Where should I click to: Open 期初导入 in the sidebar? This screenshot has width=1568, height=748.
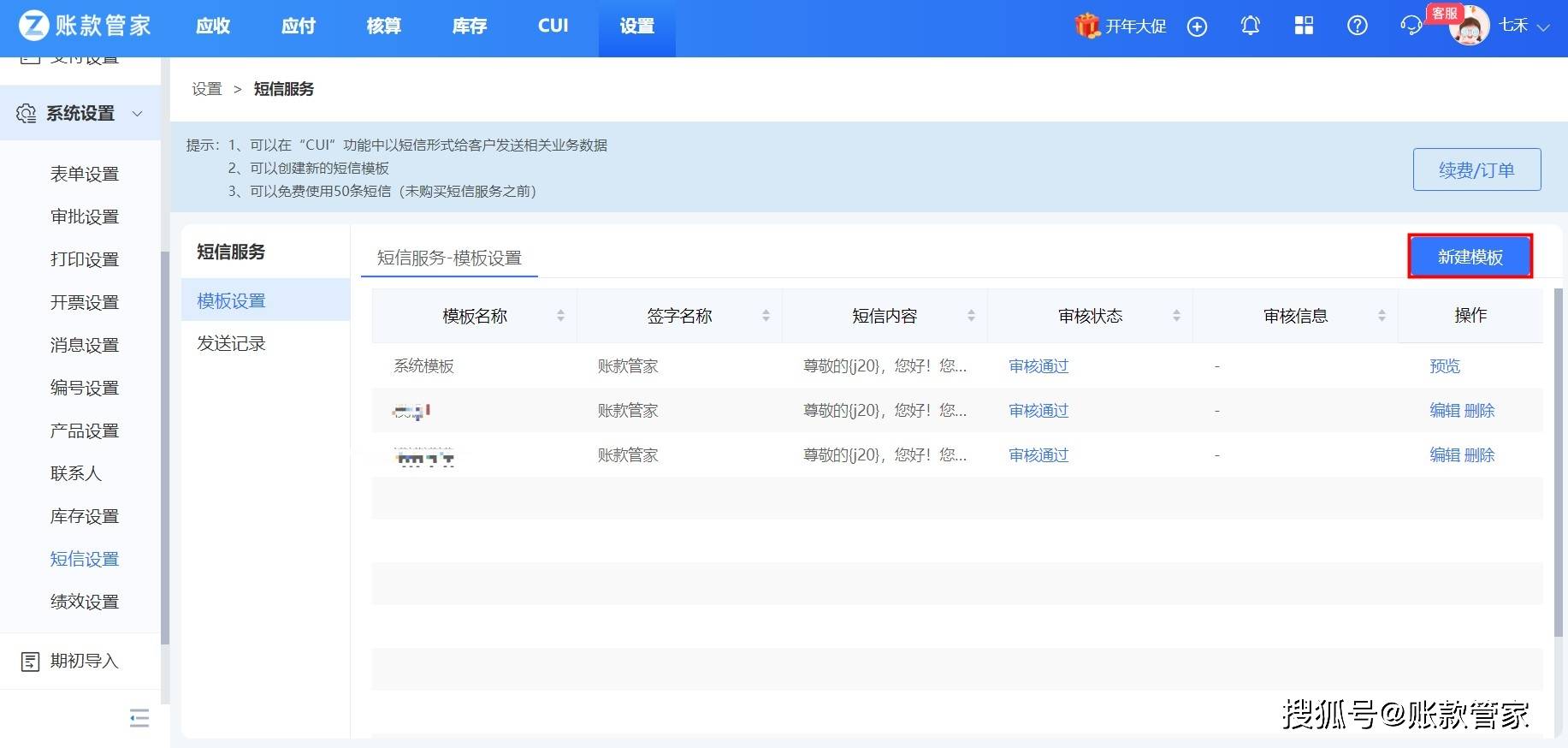point(84,661)
